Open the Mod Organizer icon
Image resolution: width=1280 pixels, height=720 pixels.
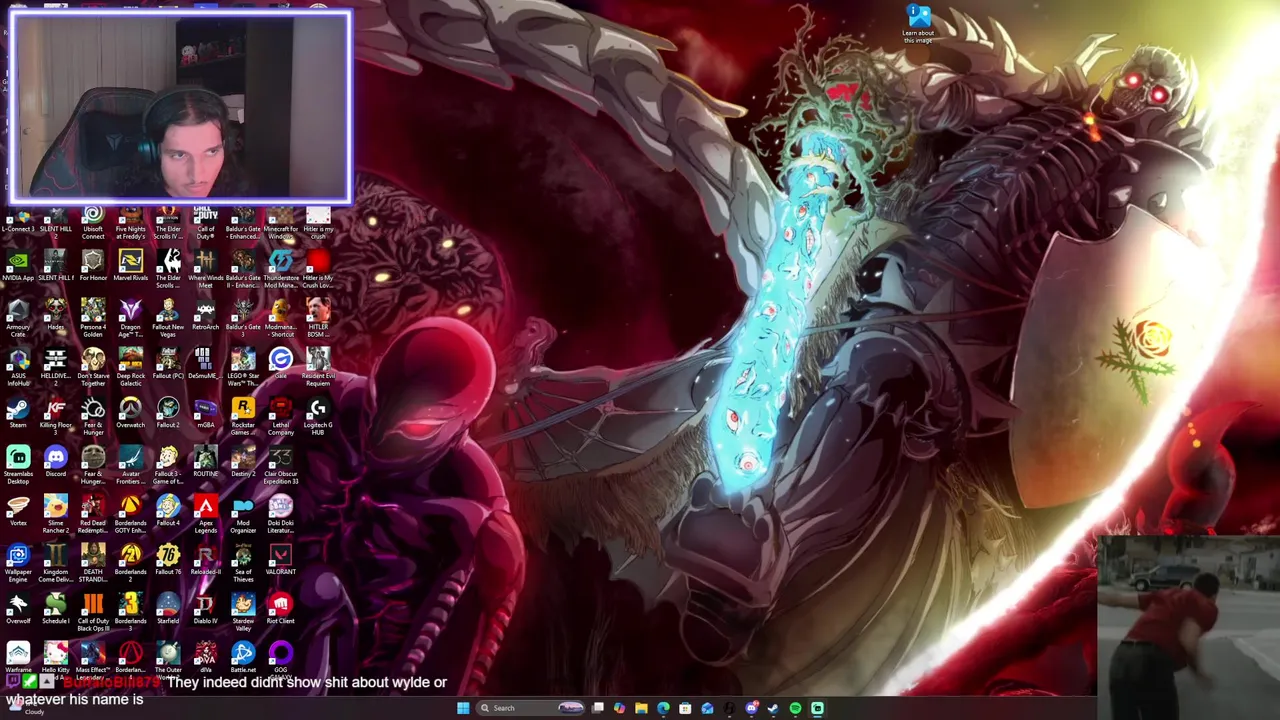243,515
